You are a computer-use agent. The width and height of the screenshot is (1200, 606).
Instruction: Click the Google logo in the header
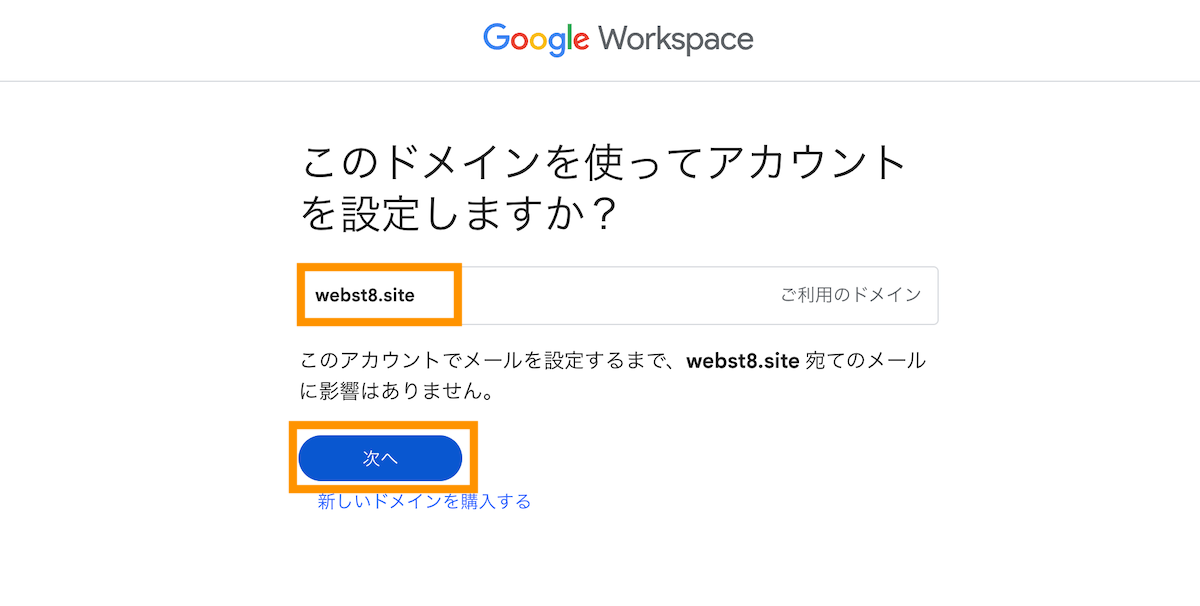(x=536, y=39)
